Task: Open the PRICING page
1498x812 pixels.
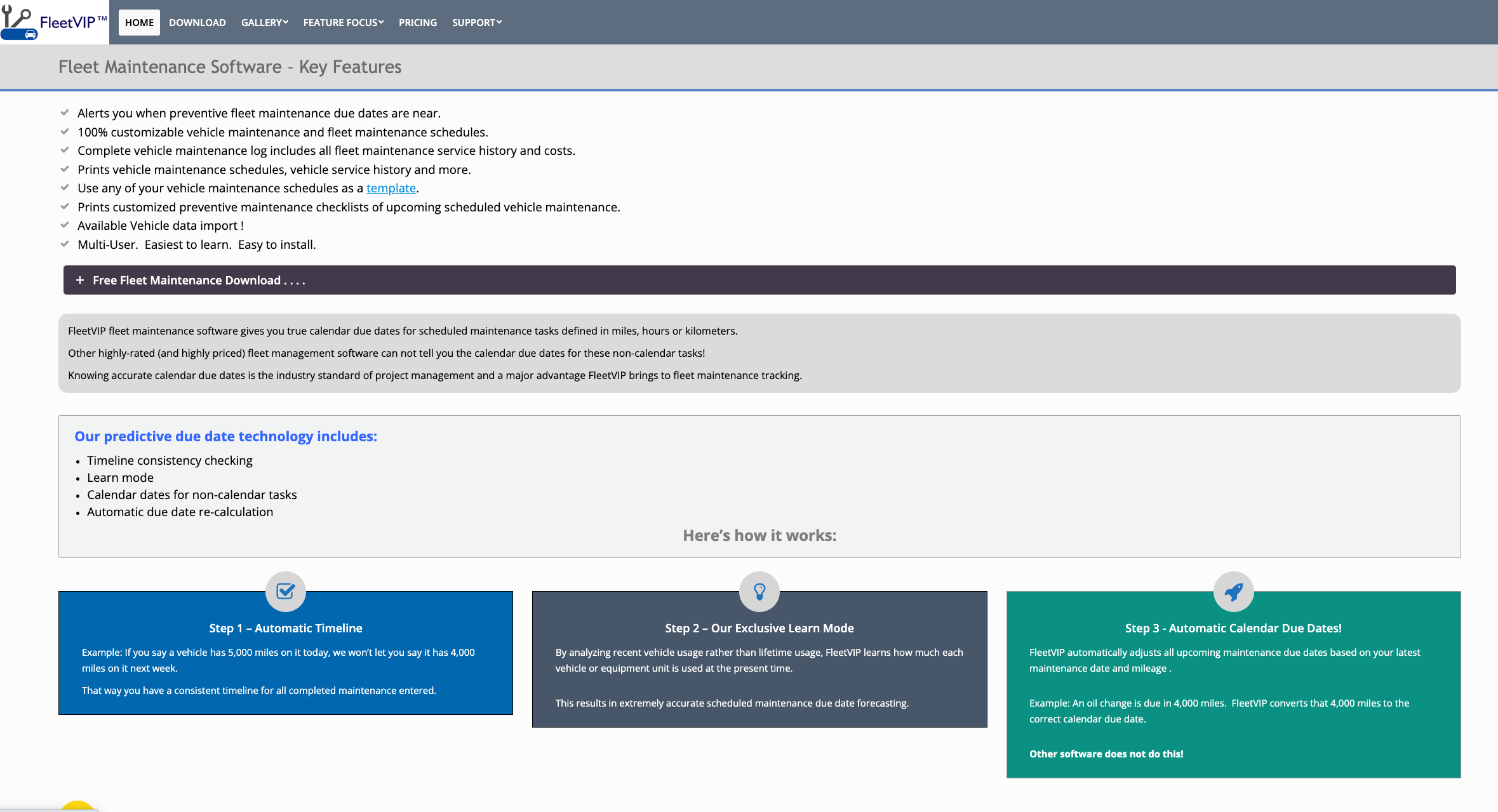Action: (x=418, y=22)
